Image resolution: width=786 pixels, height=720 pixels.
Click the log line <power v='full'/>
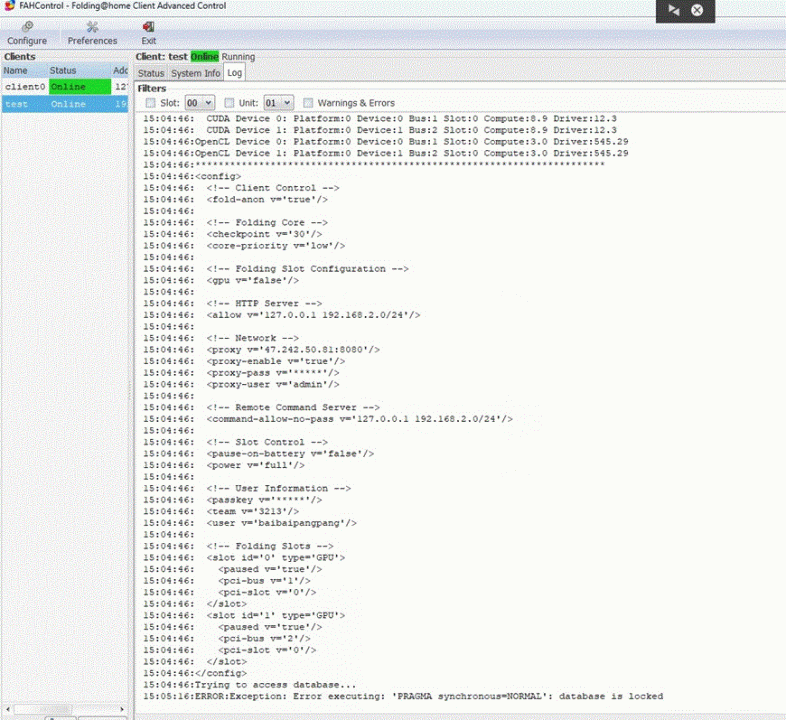click(224, 465)
